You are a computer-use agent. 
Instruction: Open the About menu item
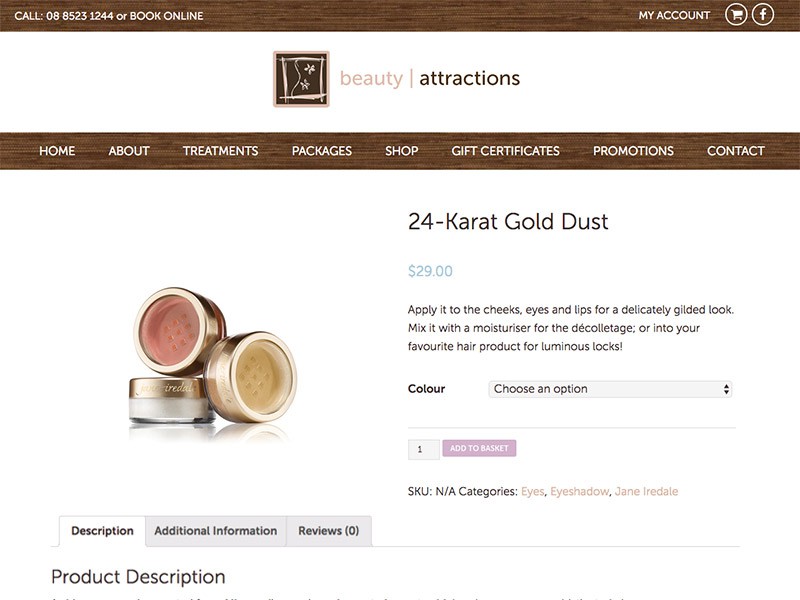[129, 151]
